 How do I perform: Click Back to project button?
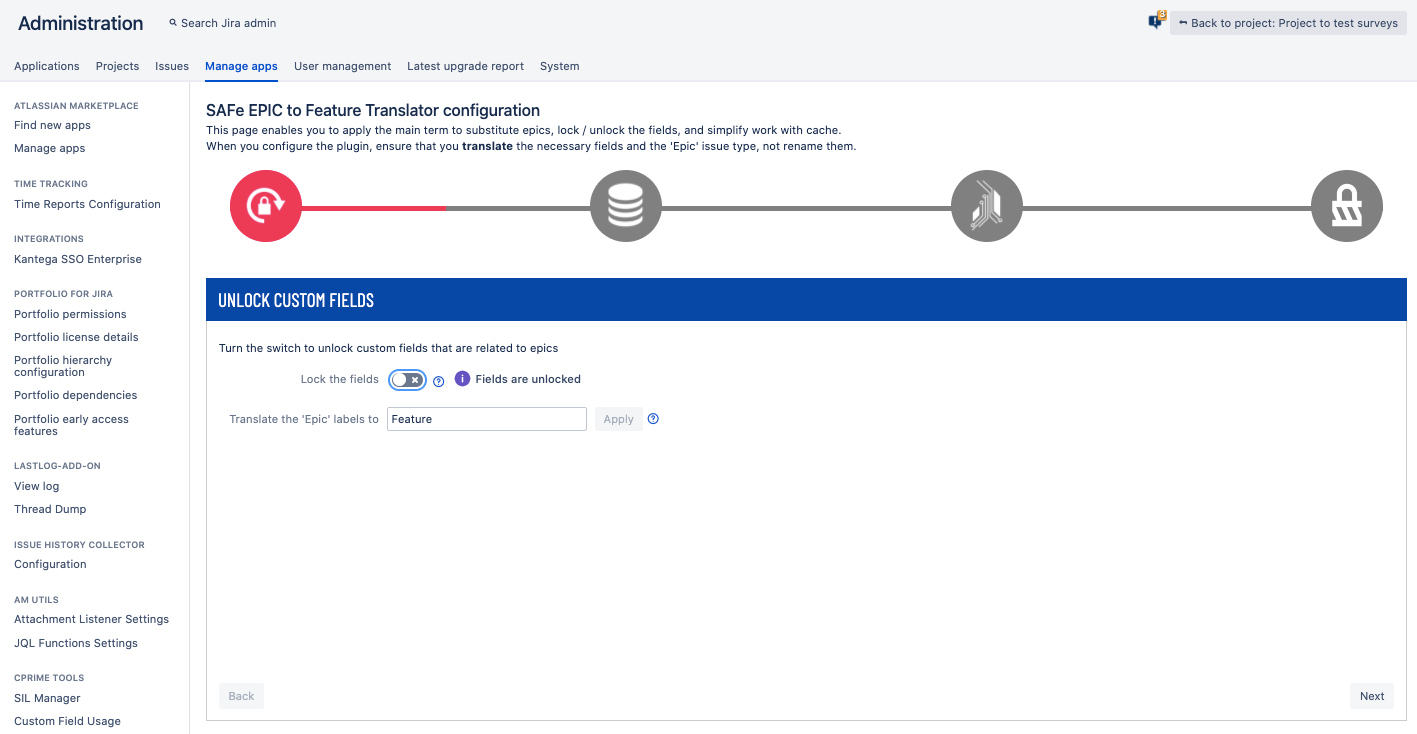(1288, 23)
